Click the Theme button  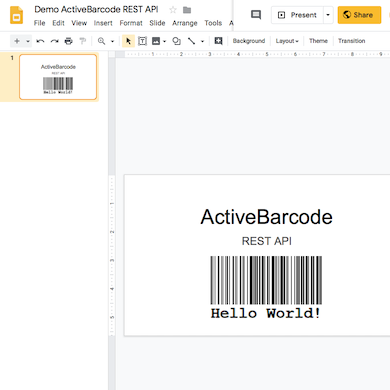(318, 41)
